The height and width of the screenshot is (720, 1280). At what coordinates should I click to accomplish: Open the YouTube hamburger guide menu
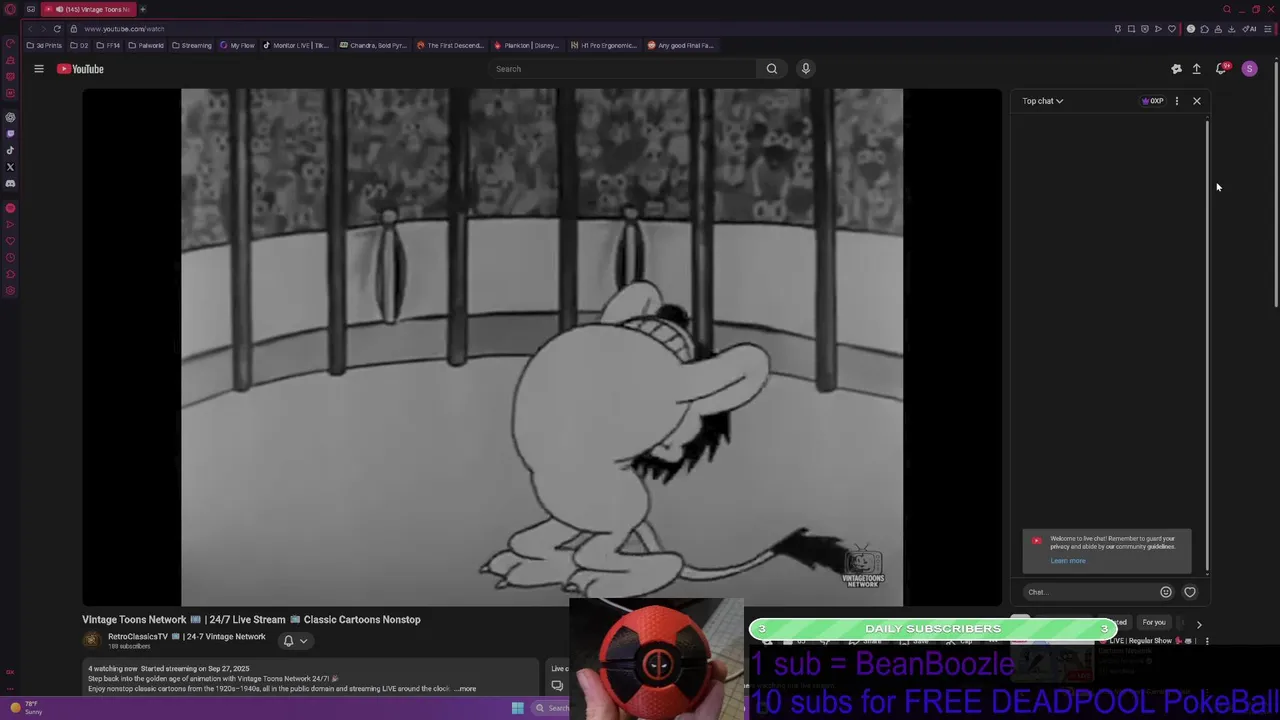(39, 69)
